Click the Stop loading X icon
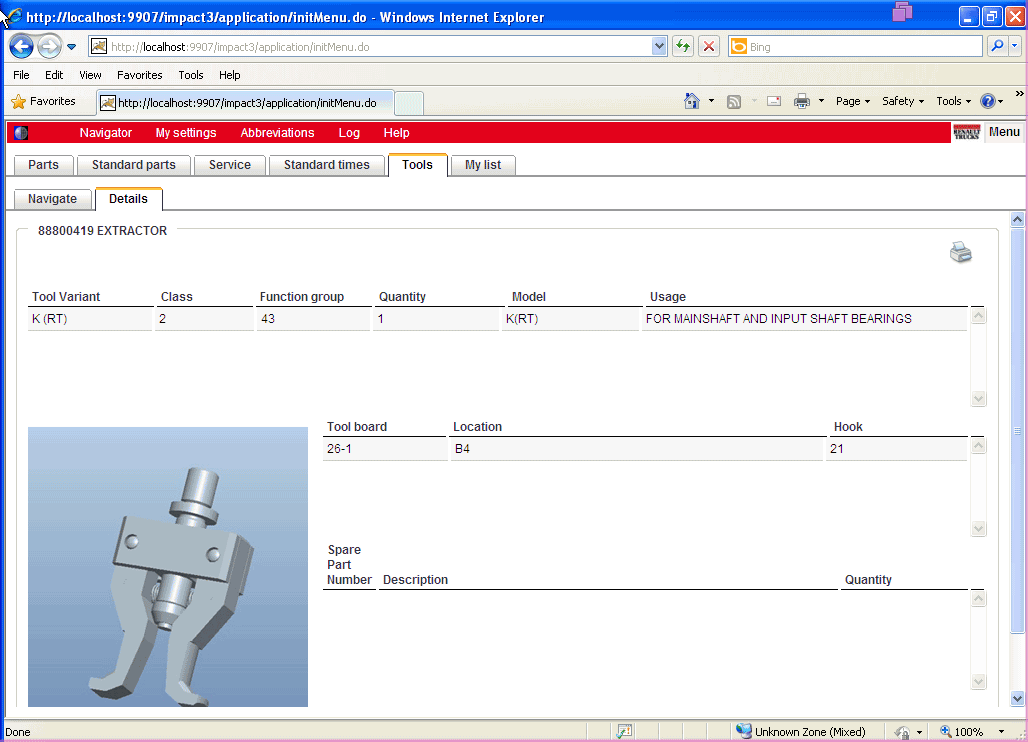 coord(709,46)
